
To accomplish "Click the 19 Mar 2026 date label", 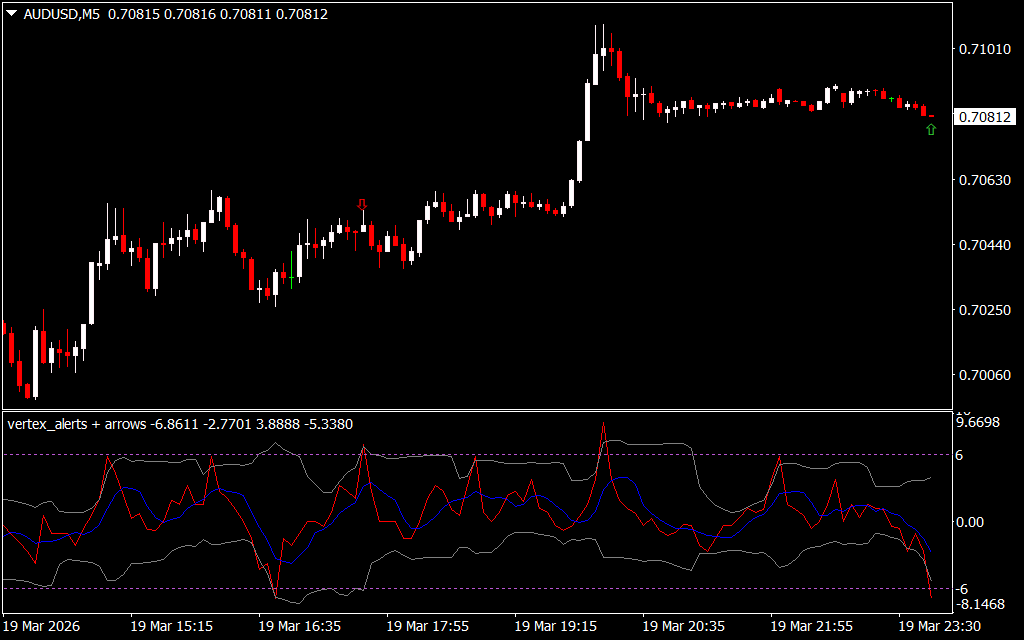I will (42, 626).
